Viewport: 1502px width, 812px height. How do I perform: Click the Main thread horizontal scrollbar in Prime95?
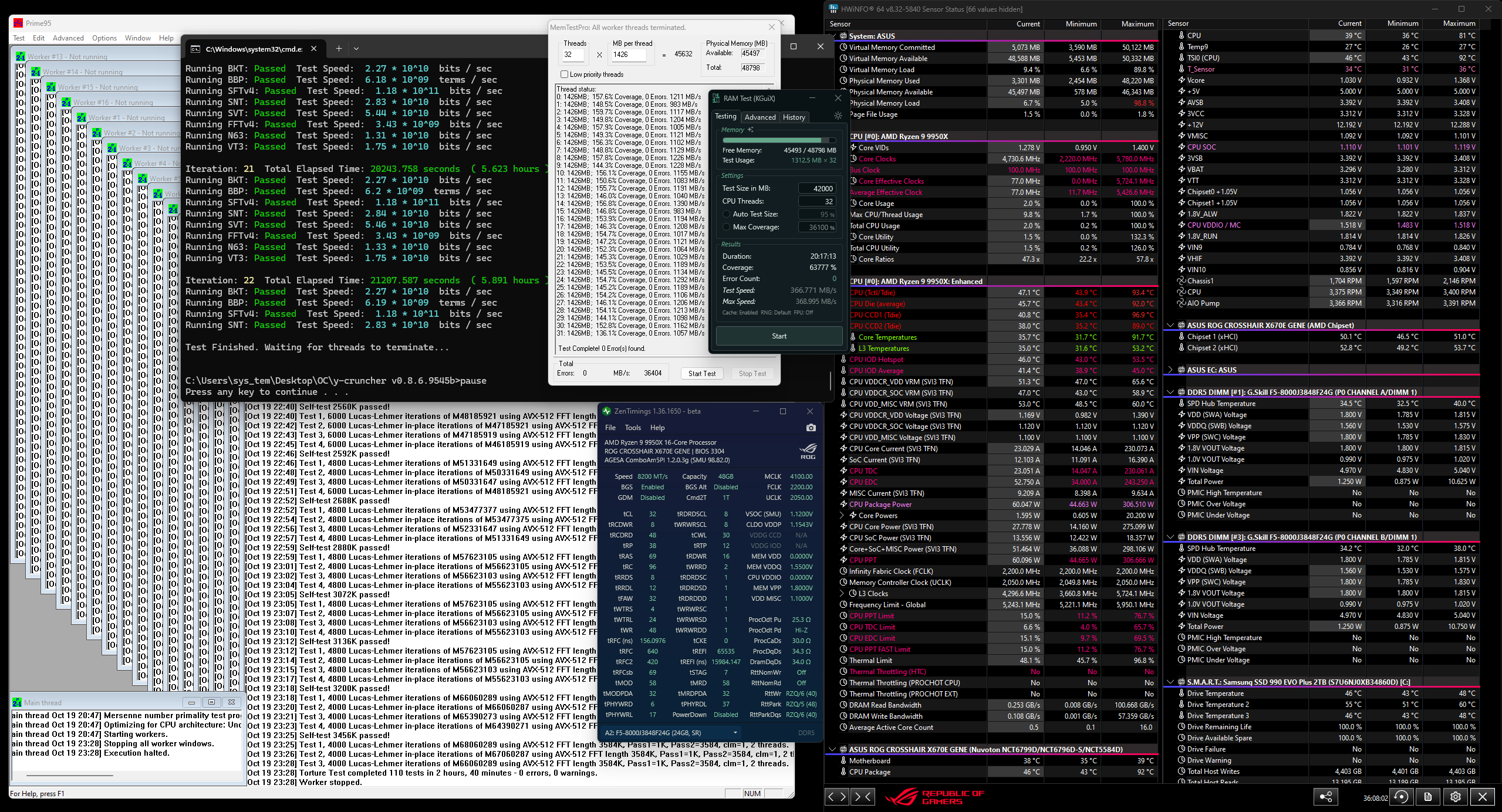tap(126, 775)
